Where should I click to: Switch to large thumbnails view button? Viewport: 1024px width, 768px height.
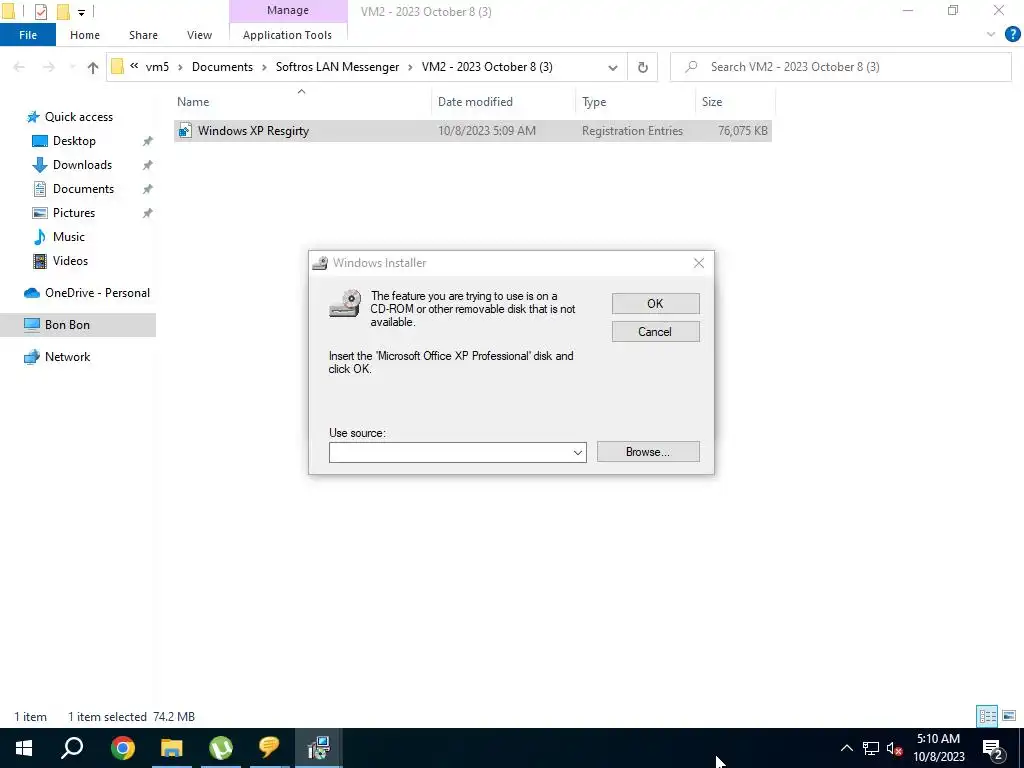coord(1009,716)
